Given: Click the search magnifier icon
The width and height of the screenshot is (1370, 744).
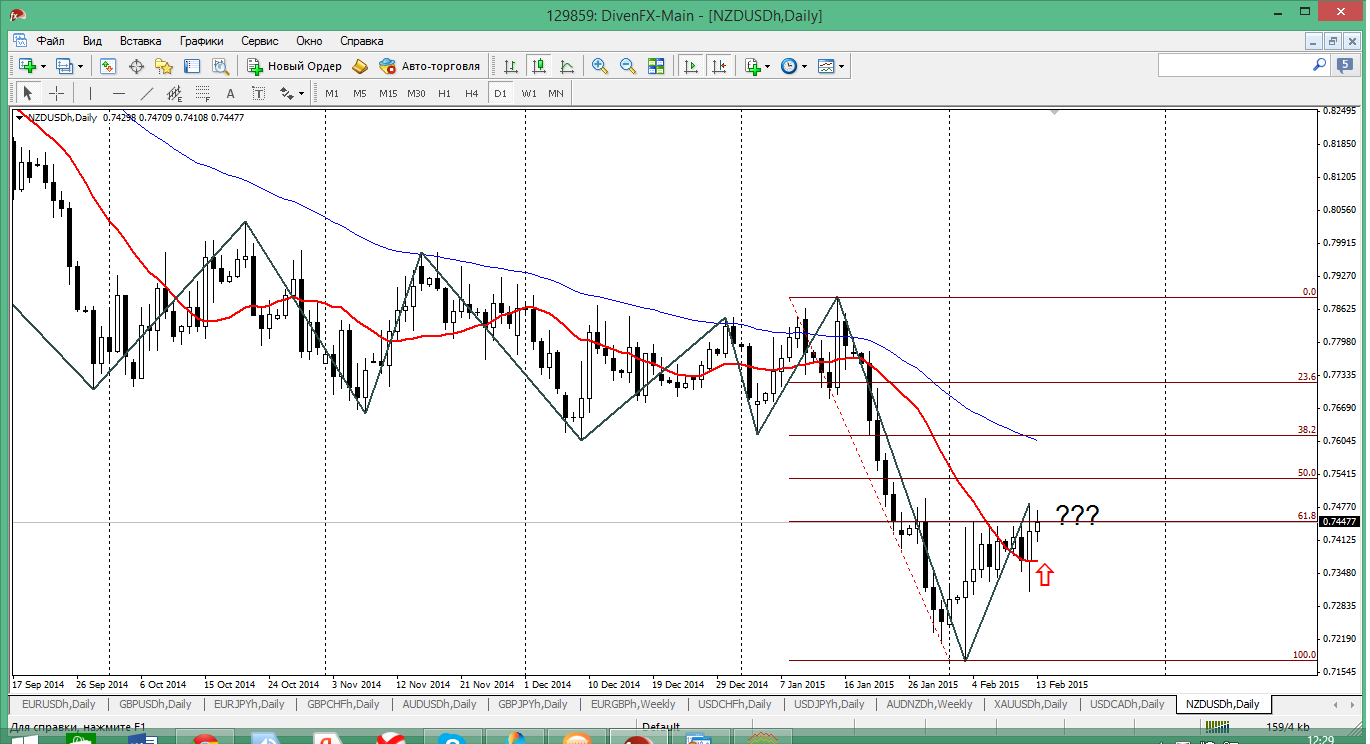Looking at the screenshot, I should click(x=1320, y=65).
